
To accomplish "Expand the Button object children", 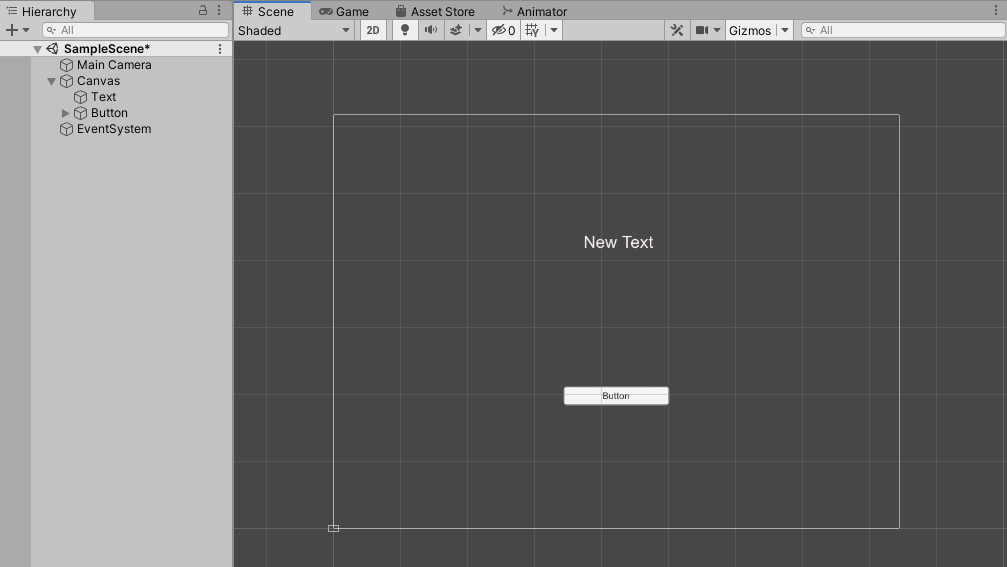I will [66, 113].
